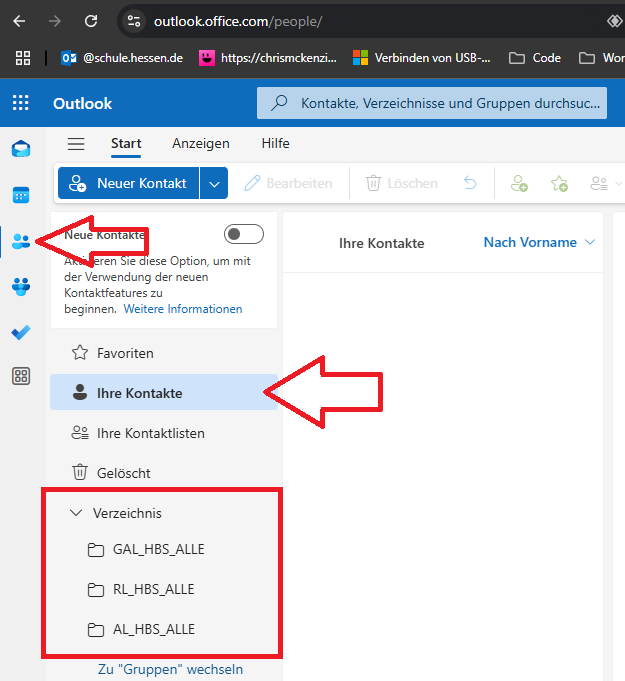Image resolution: width=625 pixels, height=681 pixels.
Task: Open the Groups icon in left sidebar
Action: 21,287
